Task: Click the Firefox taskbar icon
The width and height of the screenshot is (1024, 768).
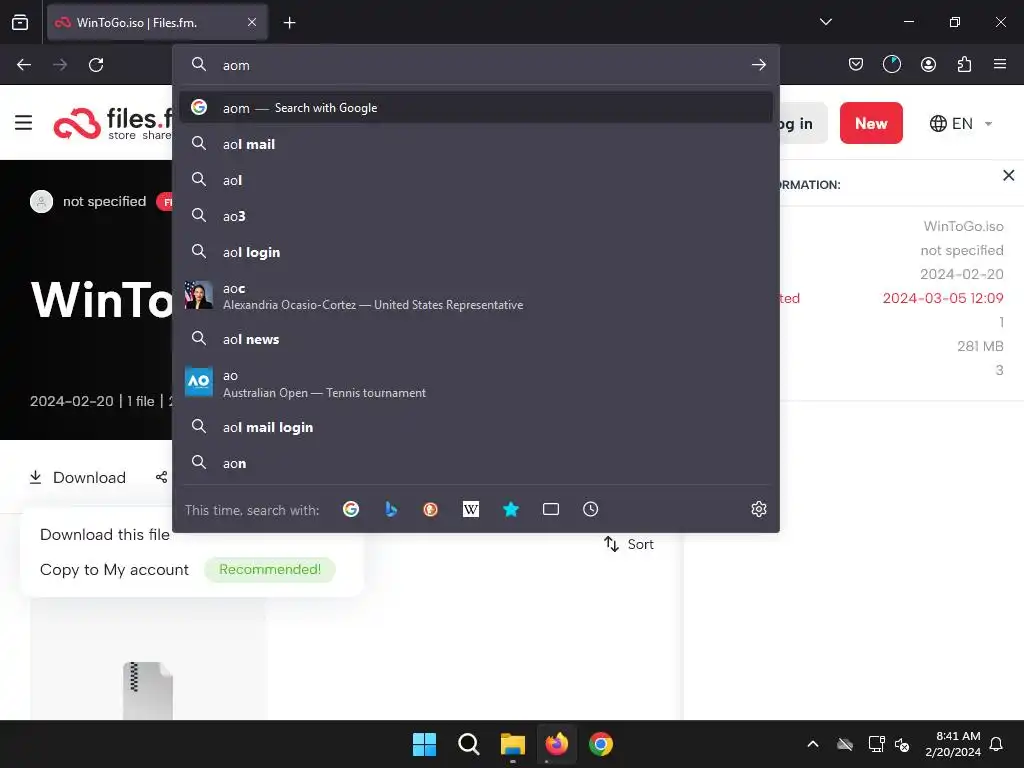Action: tap(556, 744)
